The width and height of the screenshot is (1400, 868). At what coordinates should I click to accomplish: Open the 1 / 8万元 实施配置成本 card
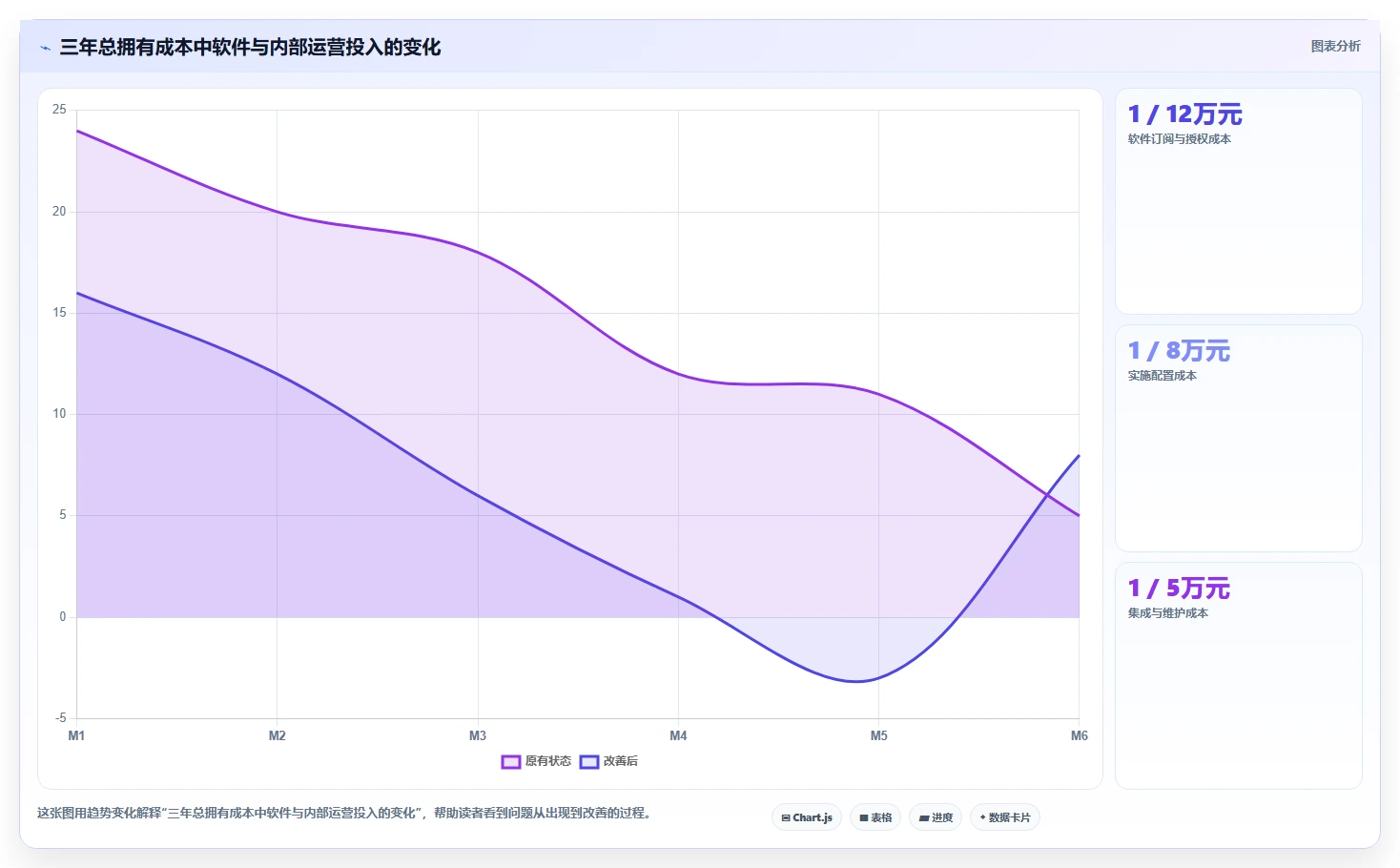[1239, 438]
